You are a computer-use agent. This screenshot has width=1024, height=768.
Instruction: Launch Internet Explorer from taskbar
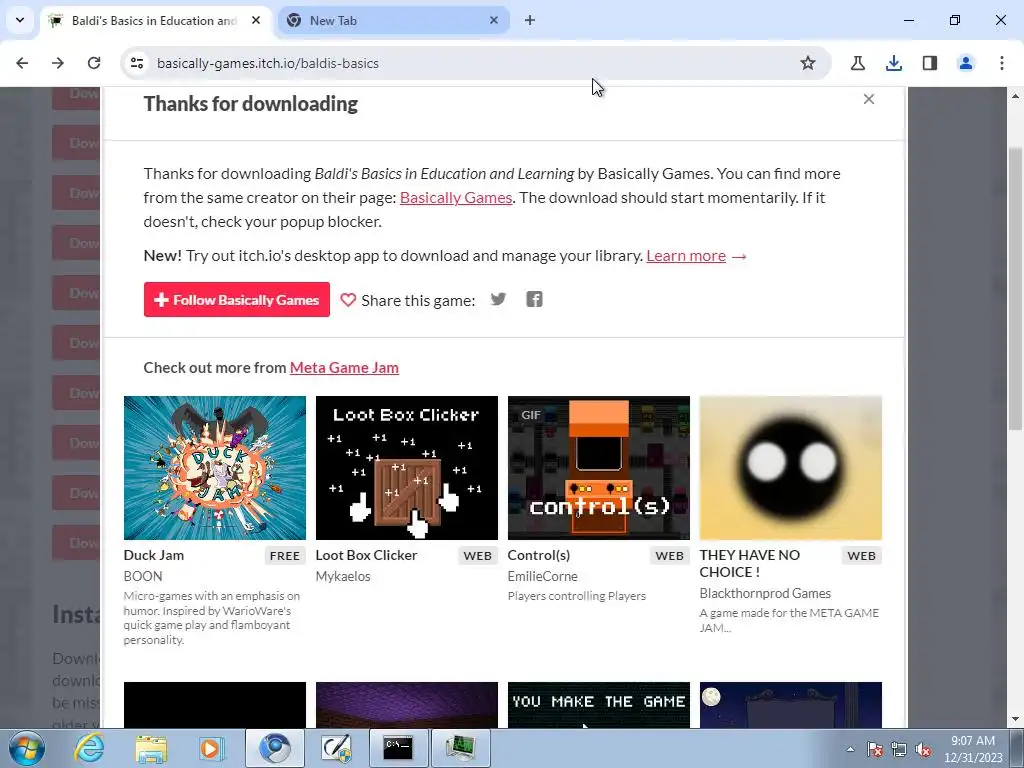(x=88, y=748)
